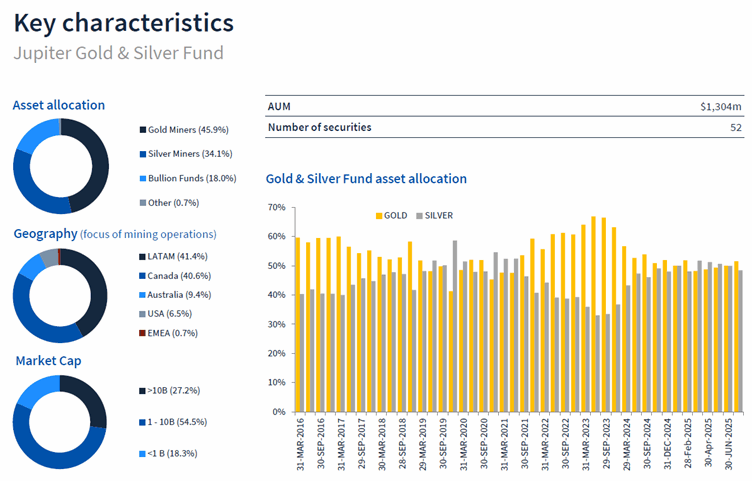This screenshot has width=752, height=481.
Task: Click the Market Cap donut chart
Action: [x=59, y=421]
